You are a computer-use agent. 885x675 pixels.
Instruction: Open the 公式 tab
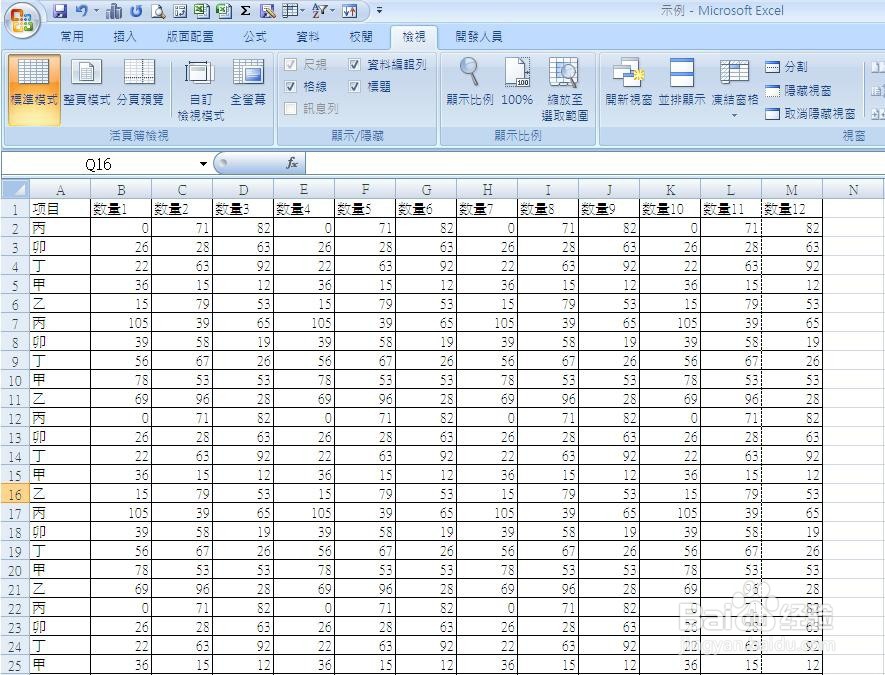coord(255,37)
